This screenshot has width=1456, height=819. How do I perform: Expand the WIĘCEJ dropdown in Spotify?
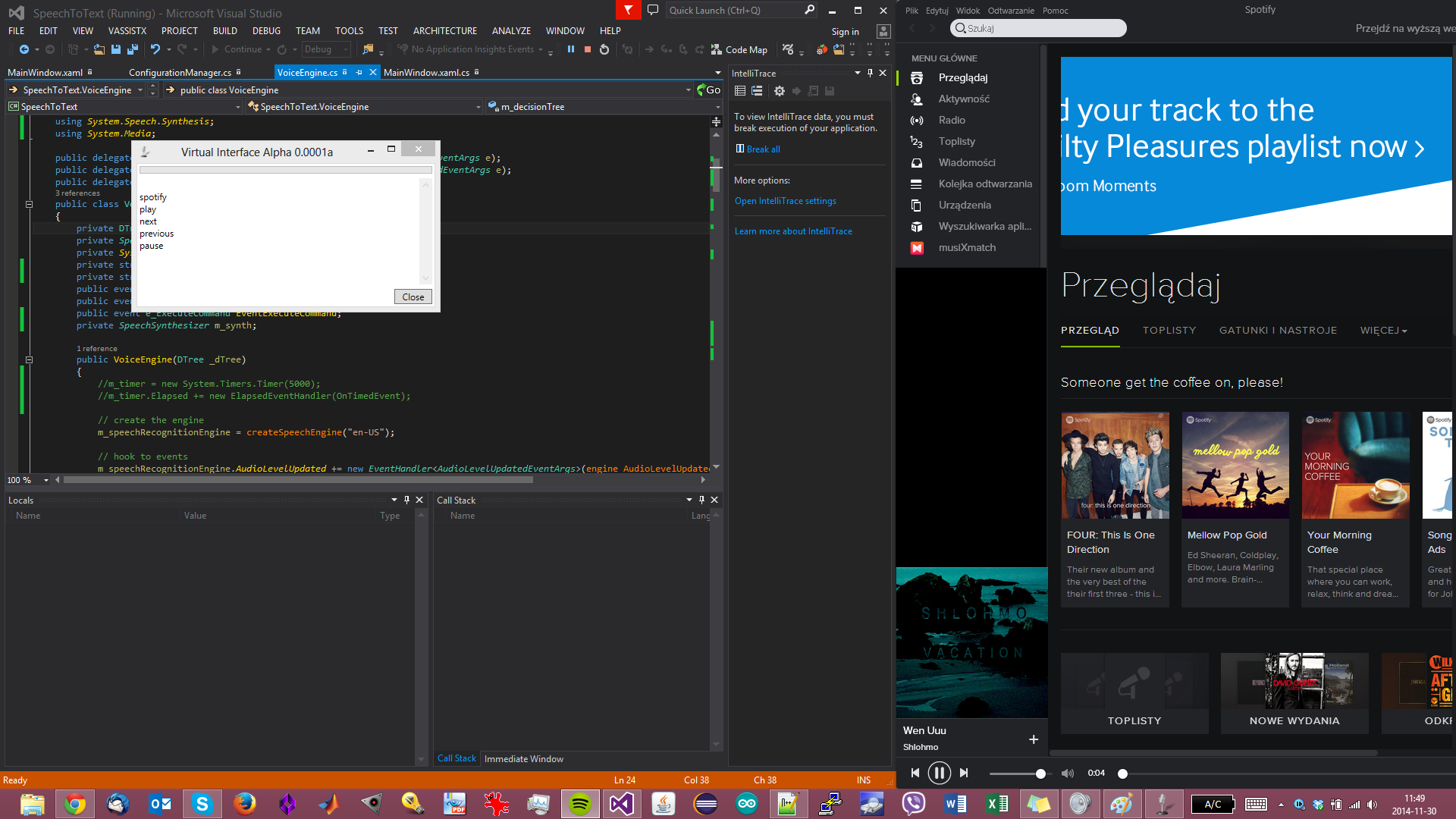(1383, 331)
